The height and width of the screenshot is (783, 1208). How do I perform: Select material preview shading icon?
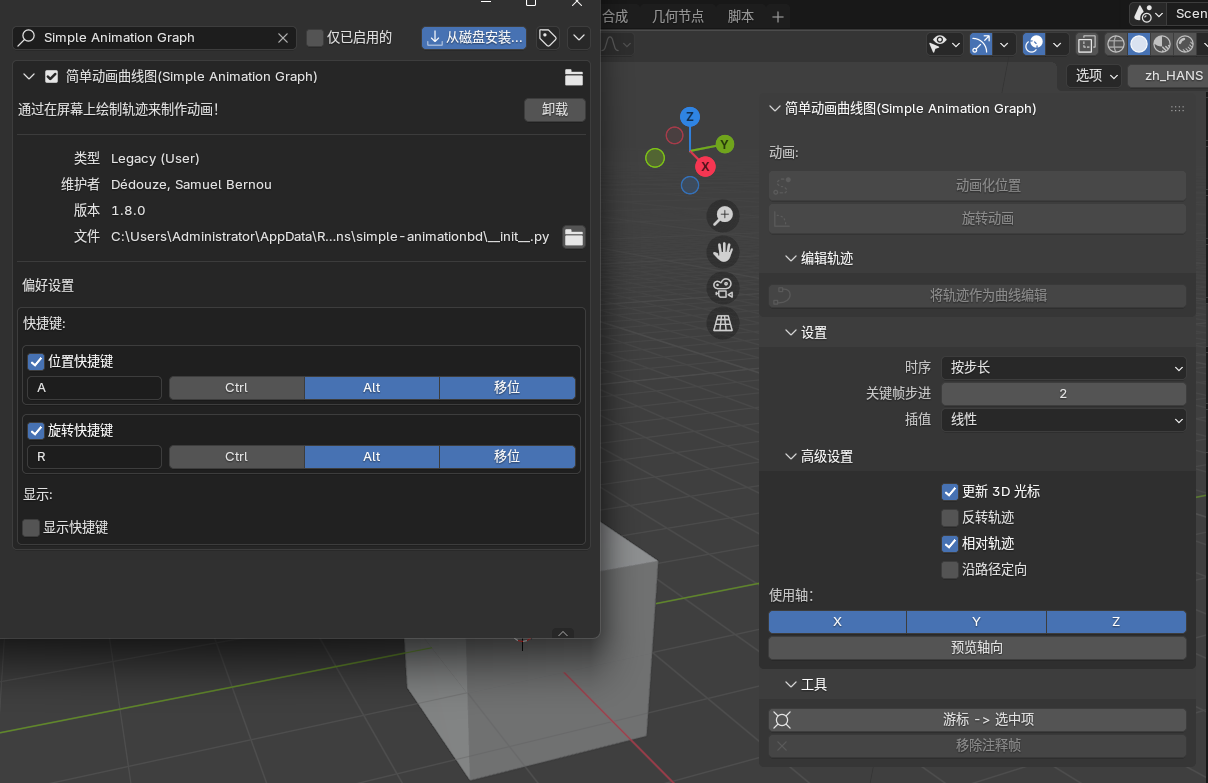point(1162,44)
